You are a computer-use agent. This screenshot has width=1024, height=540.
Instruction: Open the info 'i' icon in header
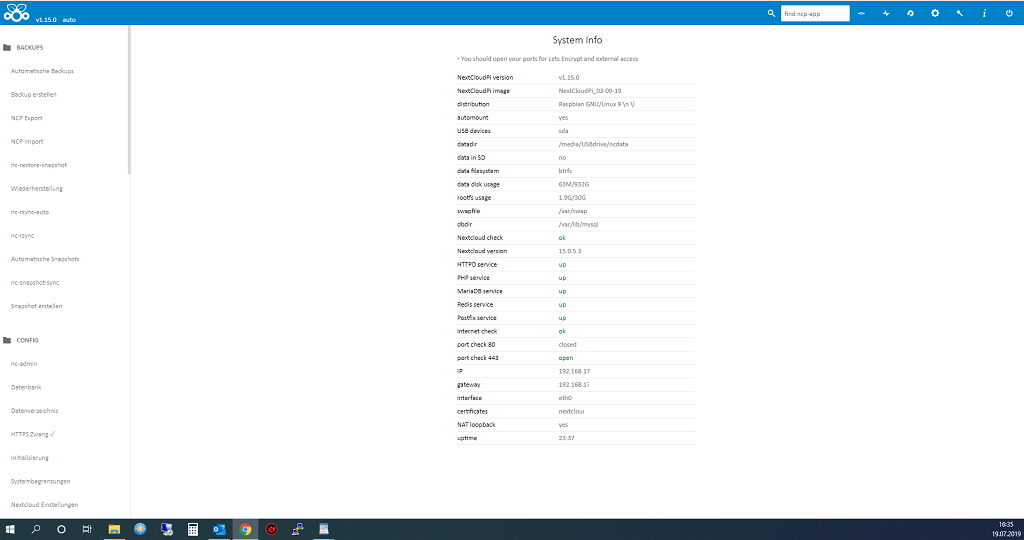984,13
